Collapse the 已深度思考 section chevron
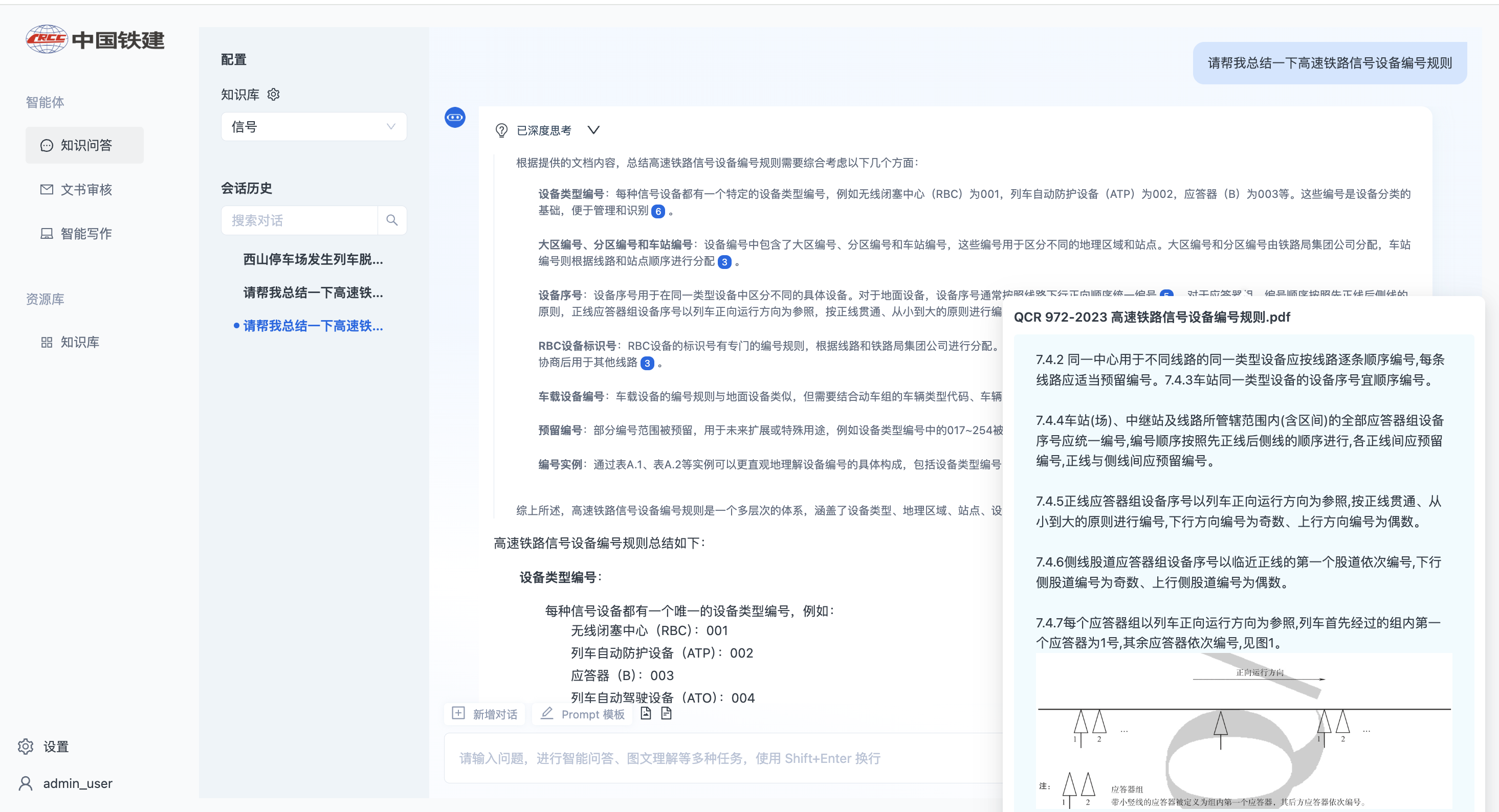Image resolution: width=1499 pixels, height=812 pixels. [593, 130]
